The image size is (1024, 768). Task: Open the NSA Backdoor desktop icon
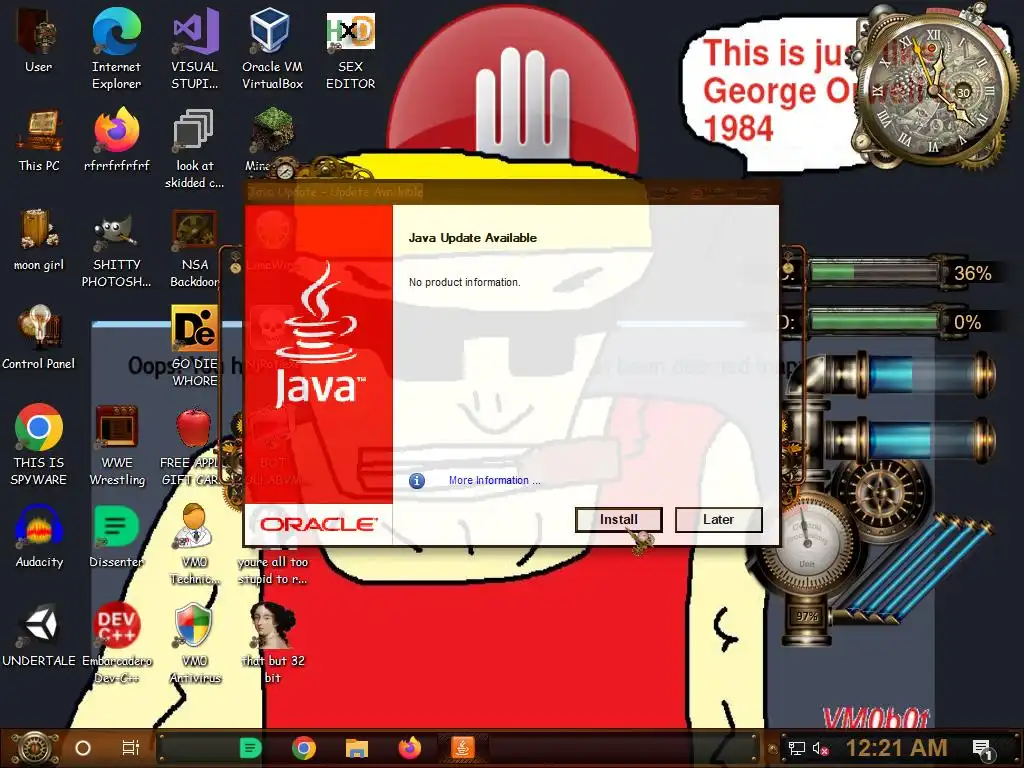(195, 248)
